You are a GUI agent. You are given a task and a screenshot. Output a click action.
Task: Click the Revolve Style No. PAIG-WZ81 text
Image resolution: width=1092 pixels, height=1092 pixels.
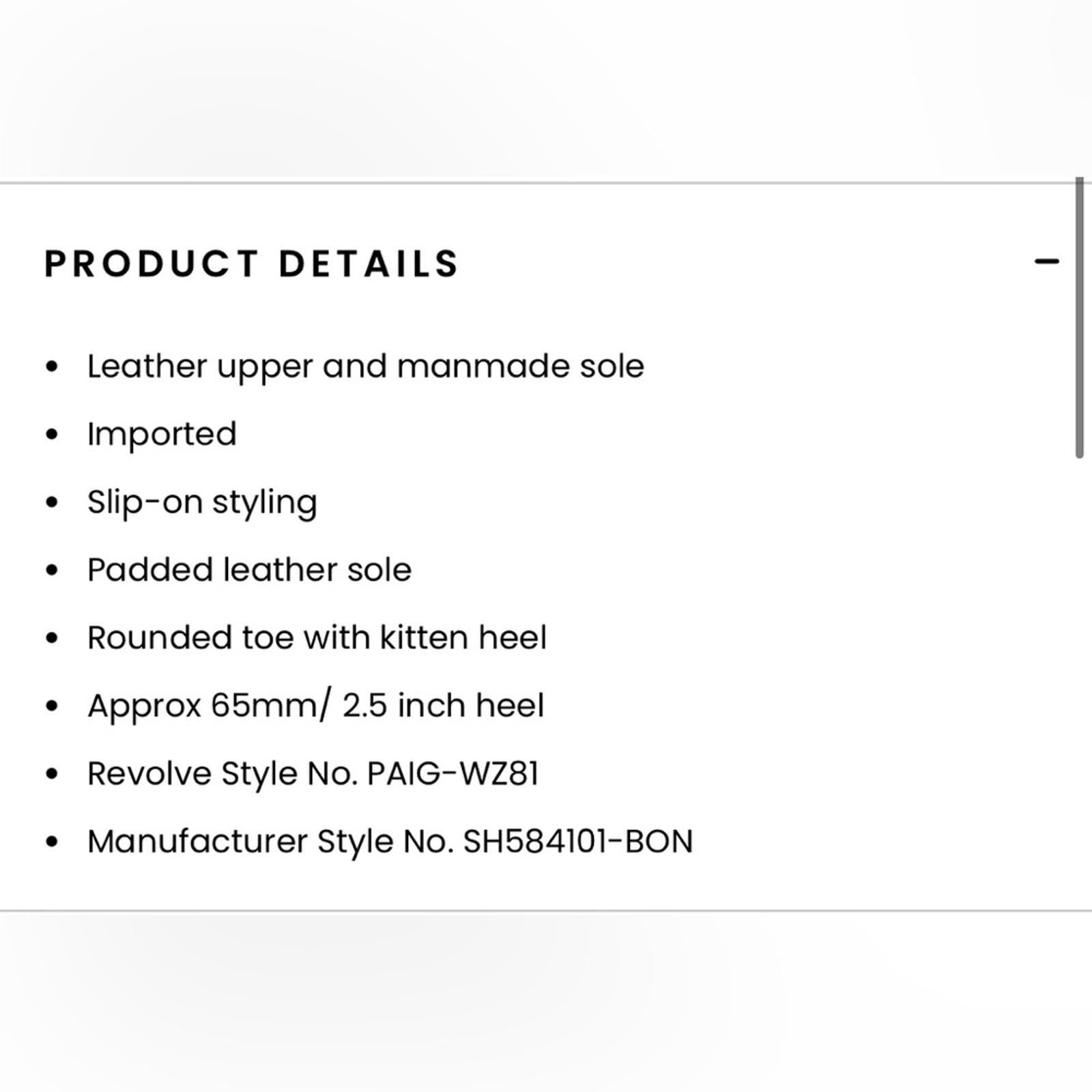tap(313, 774)
